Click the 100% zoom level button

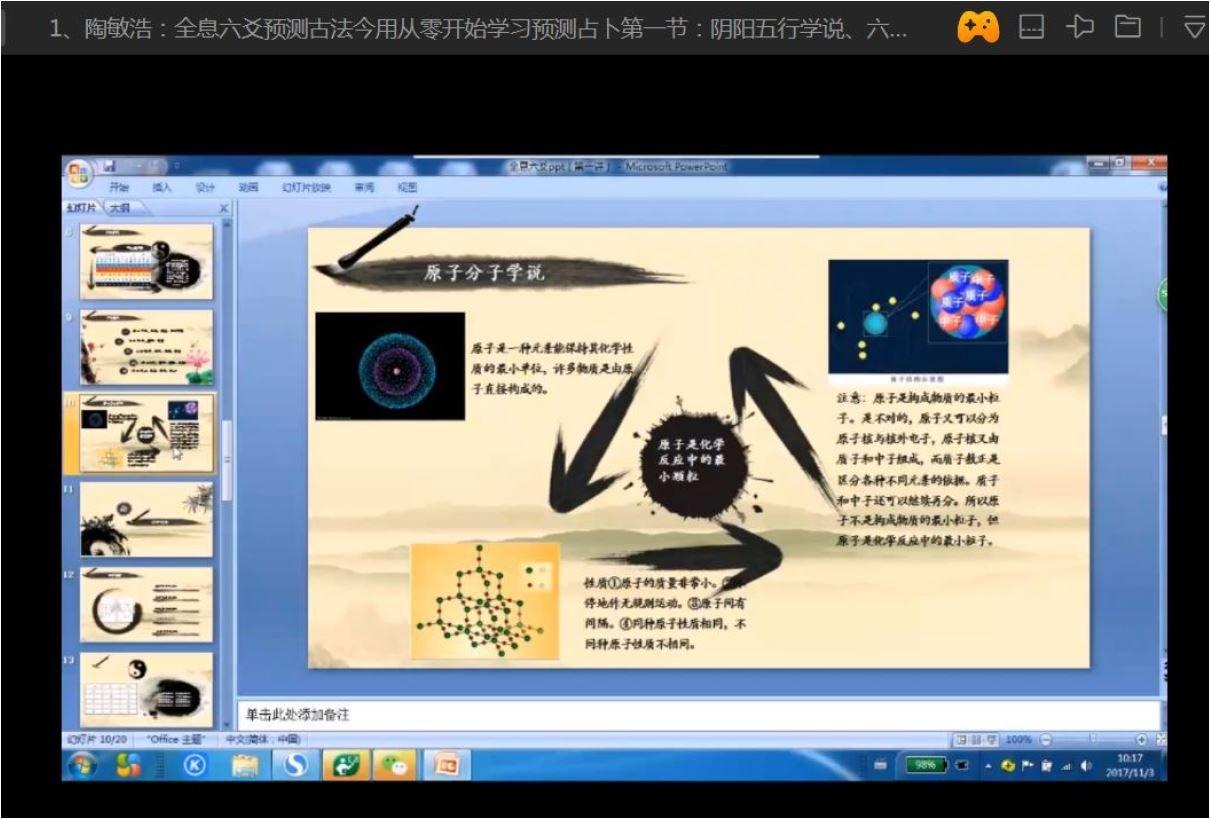[x=1018, y=739]
